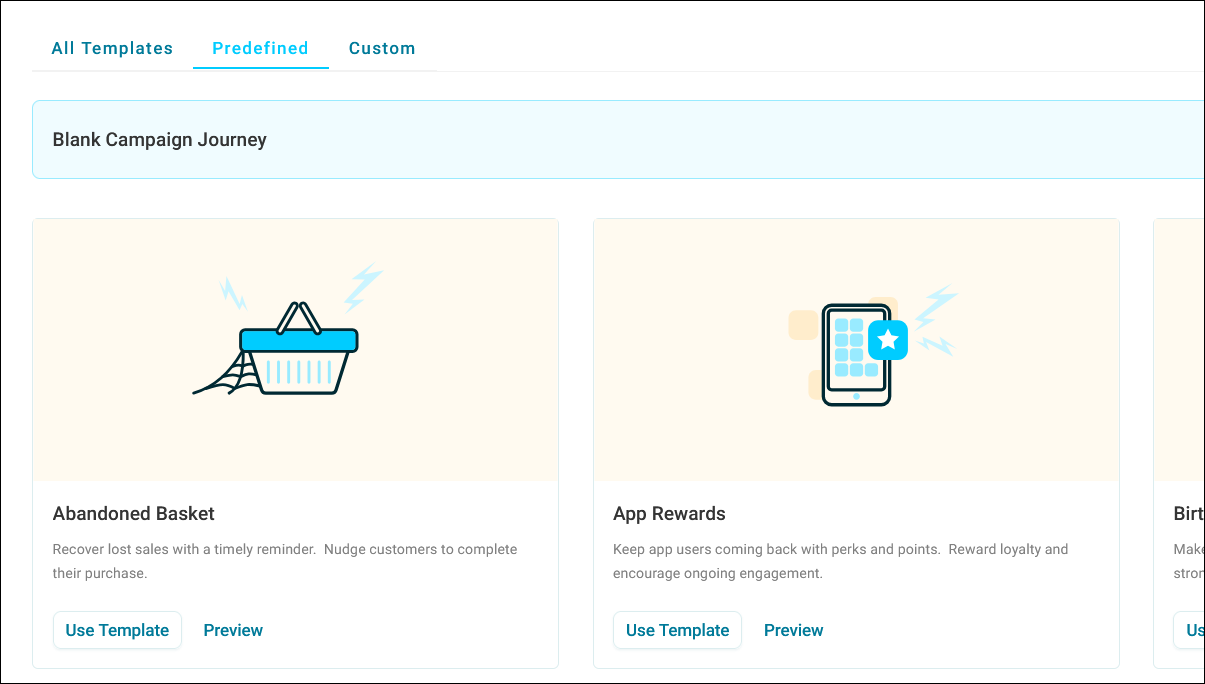1205x684 pixels.
Task: Click the partially visible third card's Use Template button
Action: (x=1192, y=630)
